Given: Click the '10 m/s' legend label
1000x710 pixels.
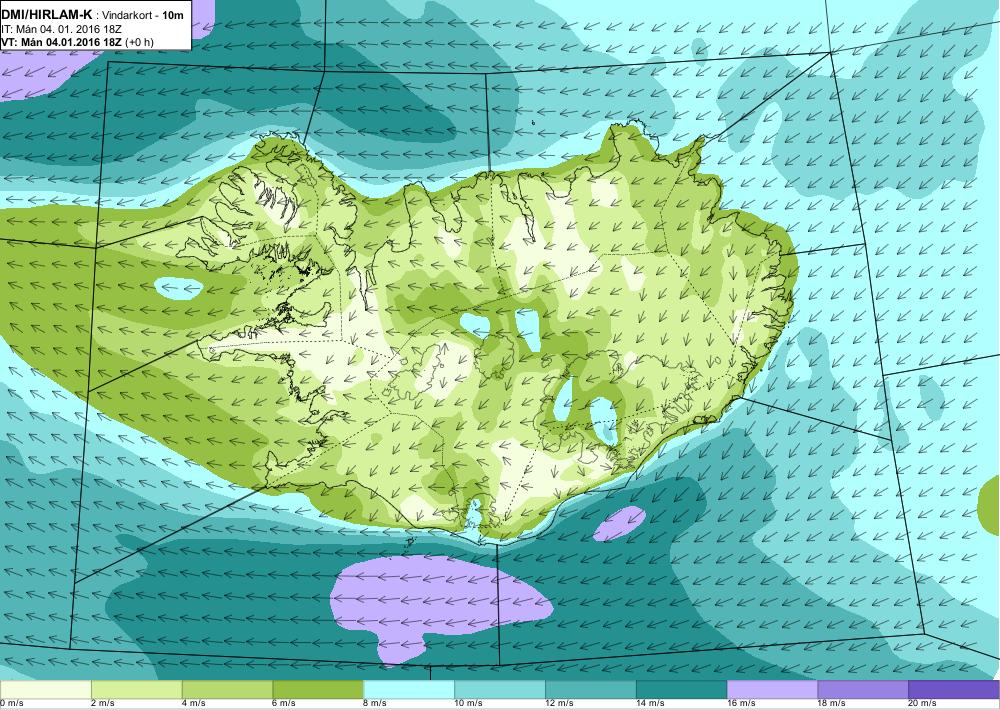Looking at the screenshot, I should point(469,704).
